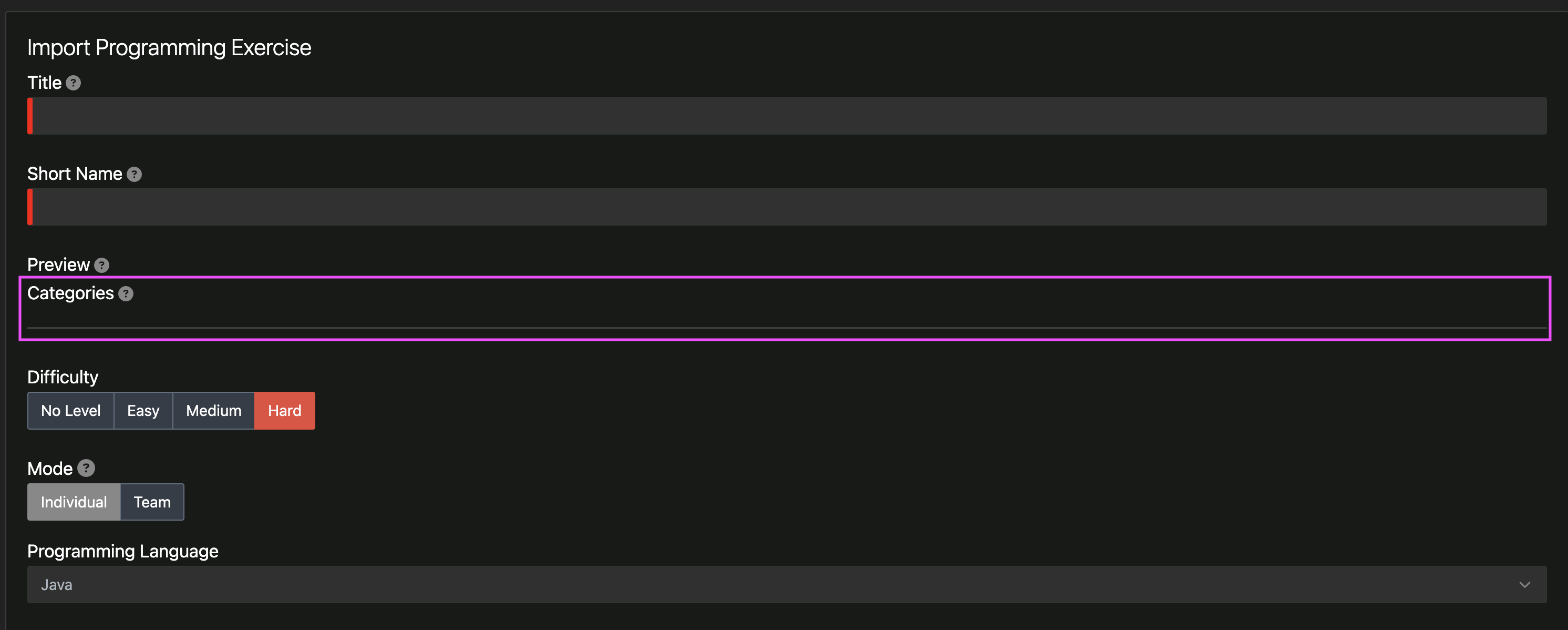Choose Medium difficulty
This screenshot has height=630, width=1568.
point(213,410)
